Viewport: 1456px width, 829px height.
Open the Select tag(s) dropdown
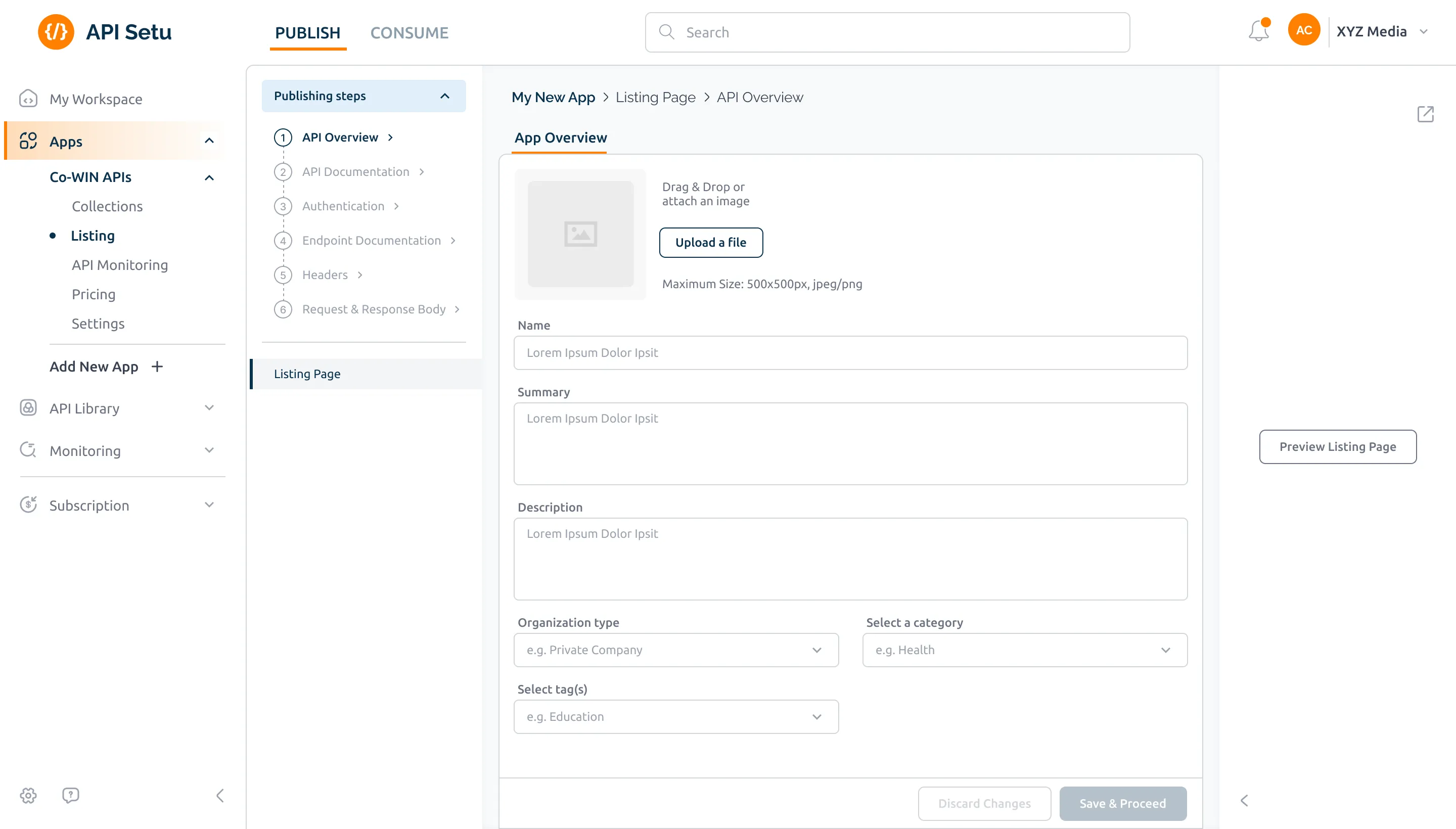coord(676,716)
